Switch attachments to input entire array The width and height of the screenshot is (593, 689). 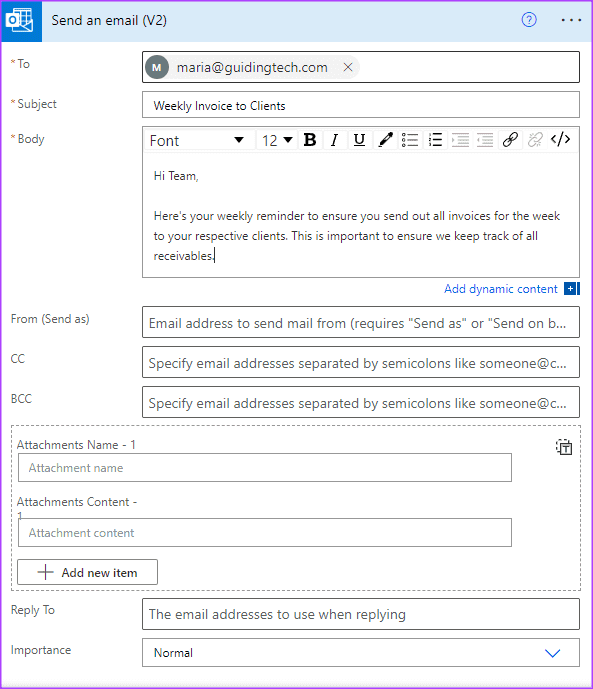(564, 447)
